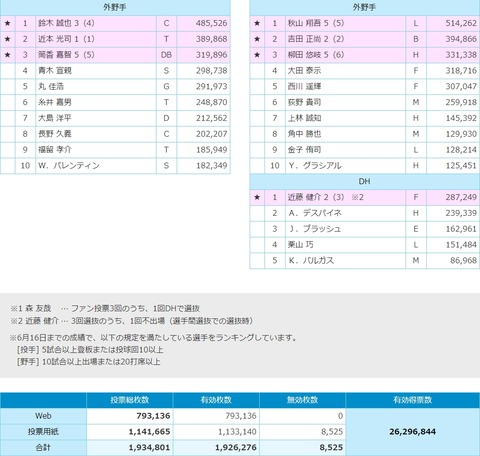The height and width of the screenshot is (456, 480).
Task: Click the 合計 row label
Action: [43, 447]
